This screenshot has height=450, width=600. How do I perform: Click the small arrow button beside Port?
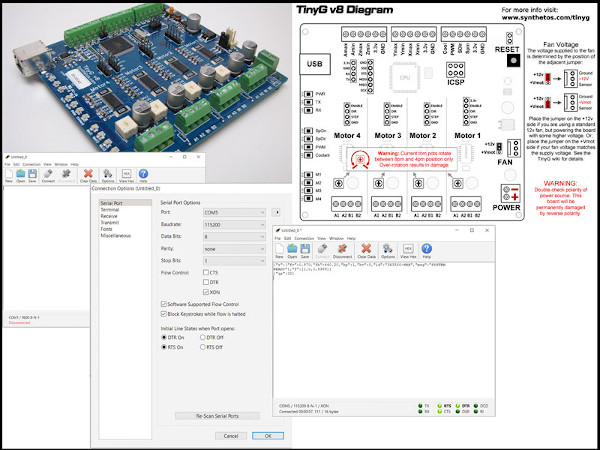276,212
